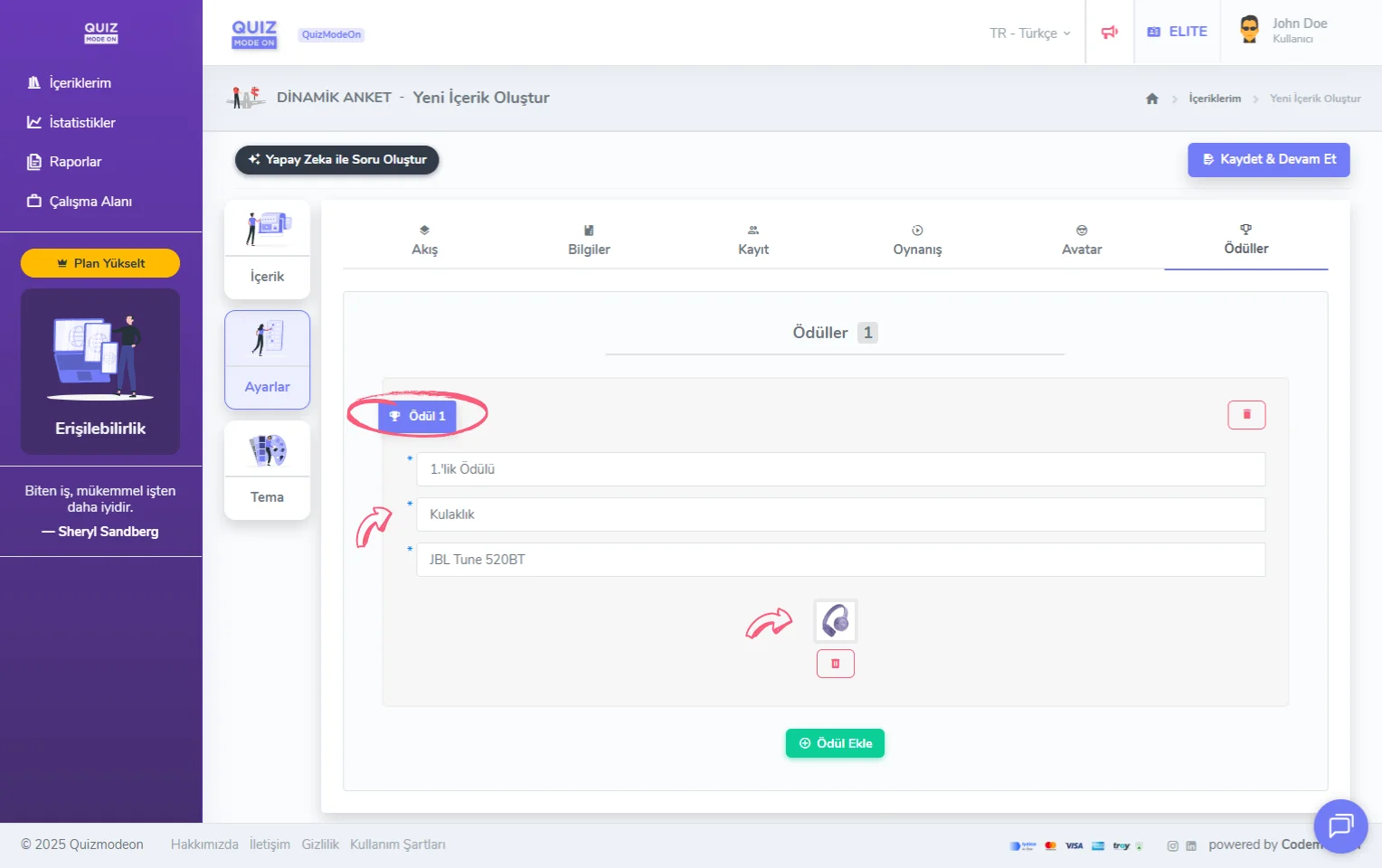Click the Kaydet & Devam Et button
Viewport: 1382px width, 868px height.
(1268, 159)
